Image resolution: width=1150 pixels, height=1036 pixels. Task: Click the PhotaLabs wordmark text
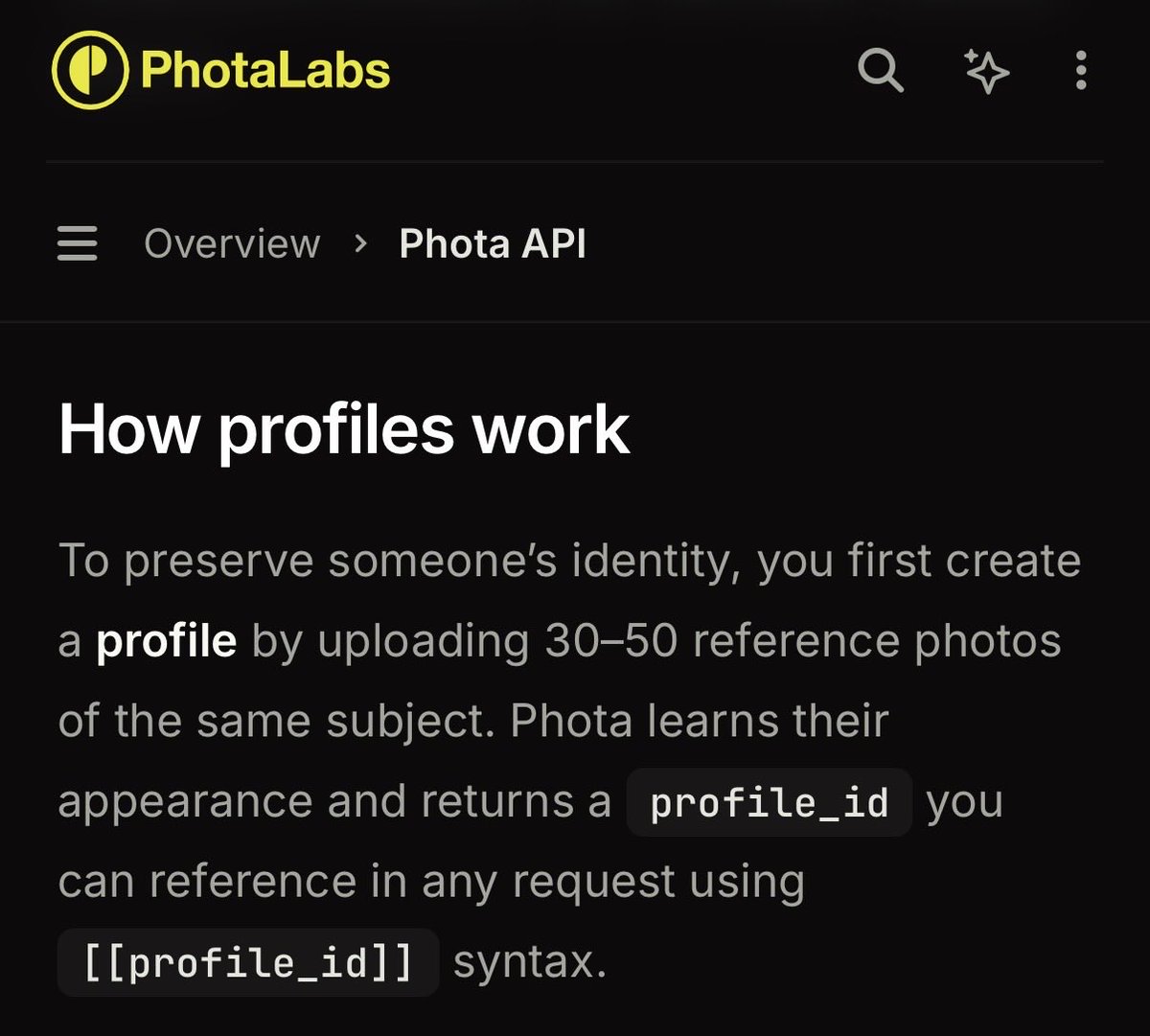click(x=265, y=70)
